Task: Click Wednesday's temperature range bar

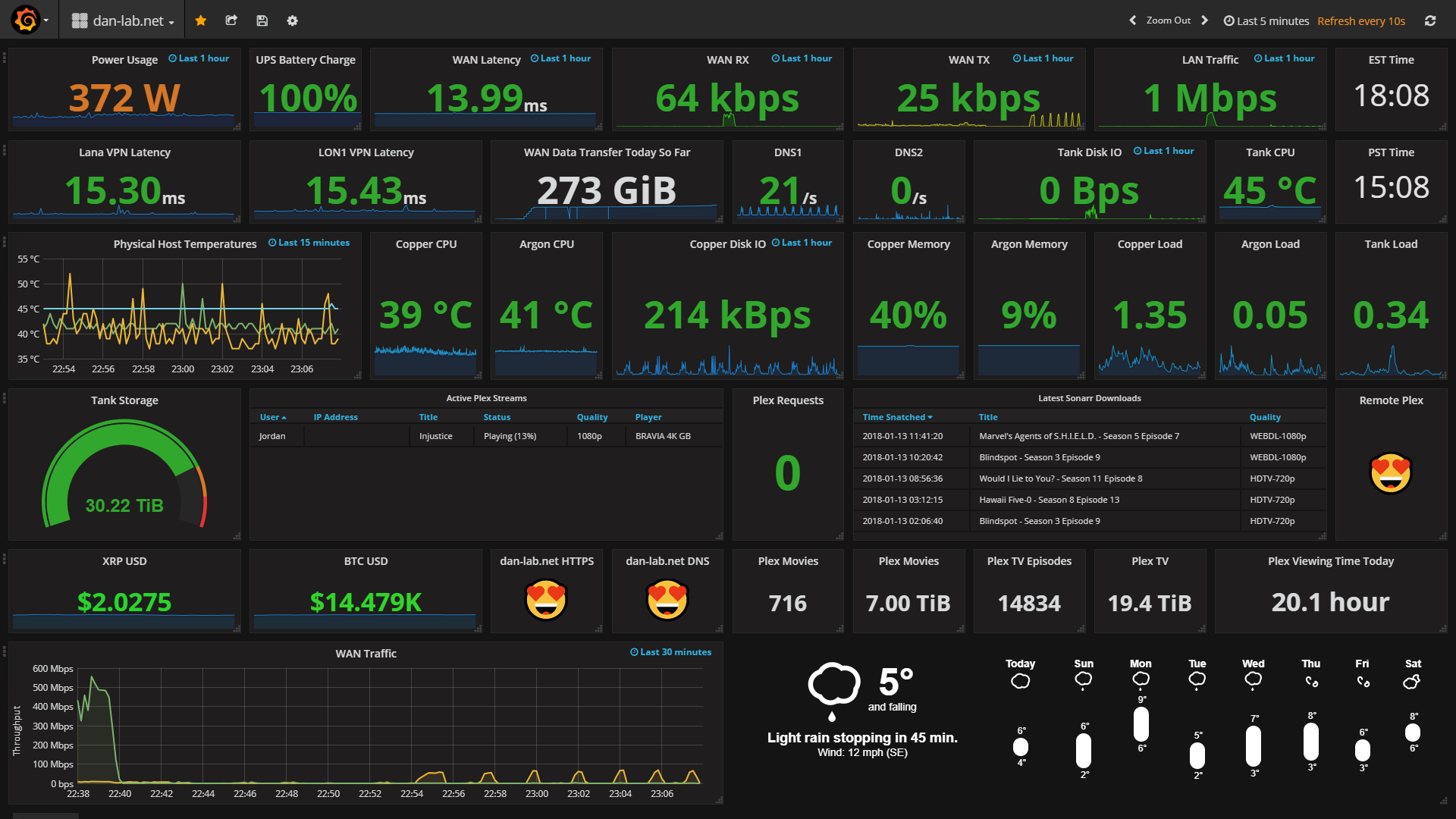Action: [x=1254, y=746]
